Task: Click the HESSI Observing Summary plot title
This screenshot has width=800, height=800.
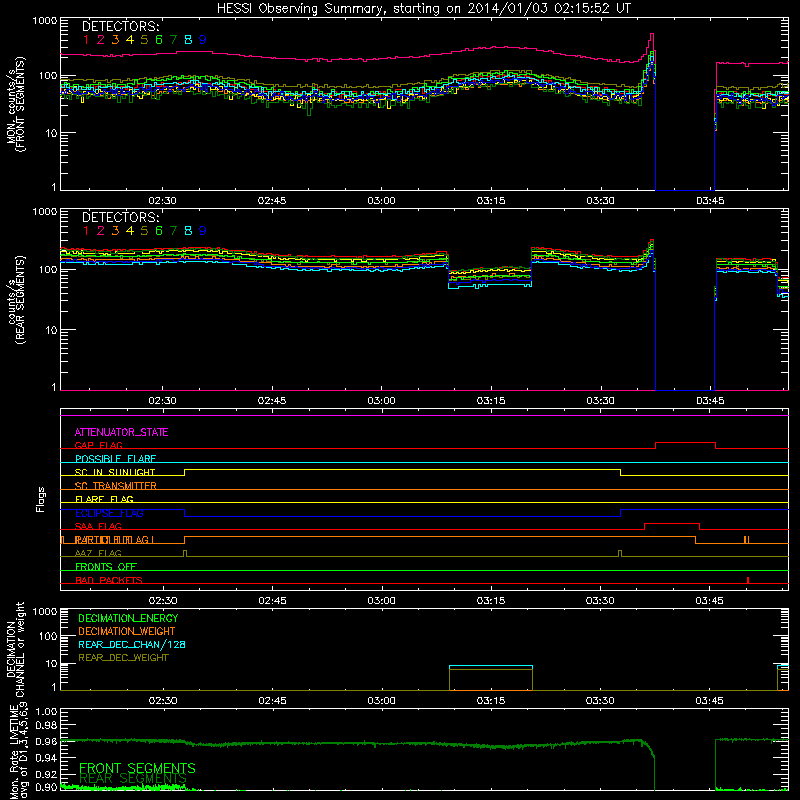Action: click(424, 9)
